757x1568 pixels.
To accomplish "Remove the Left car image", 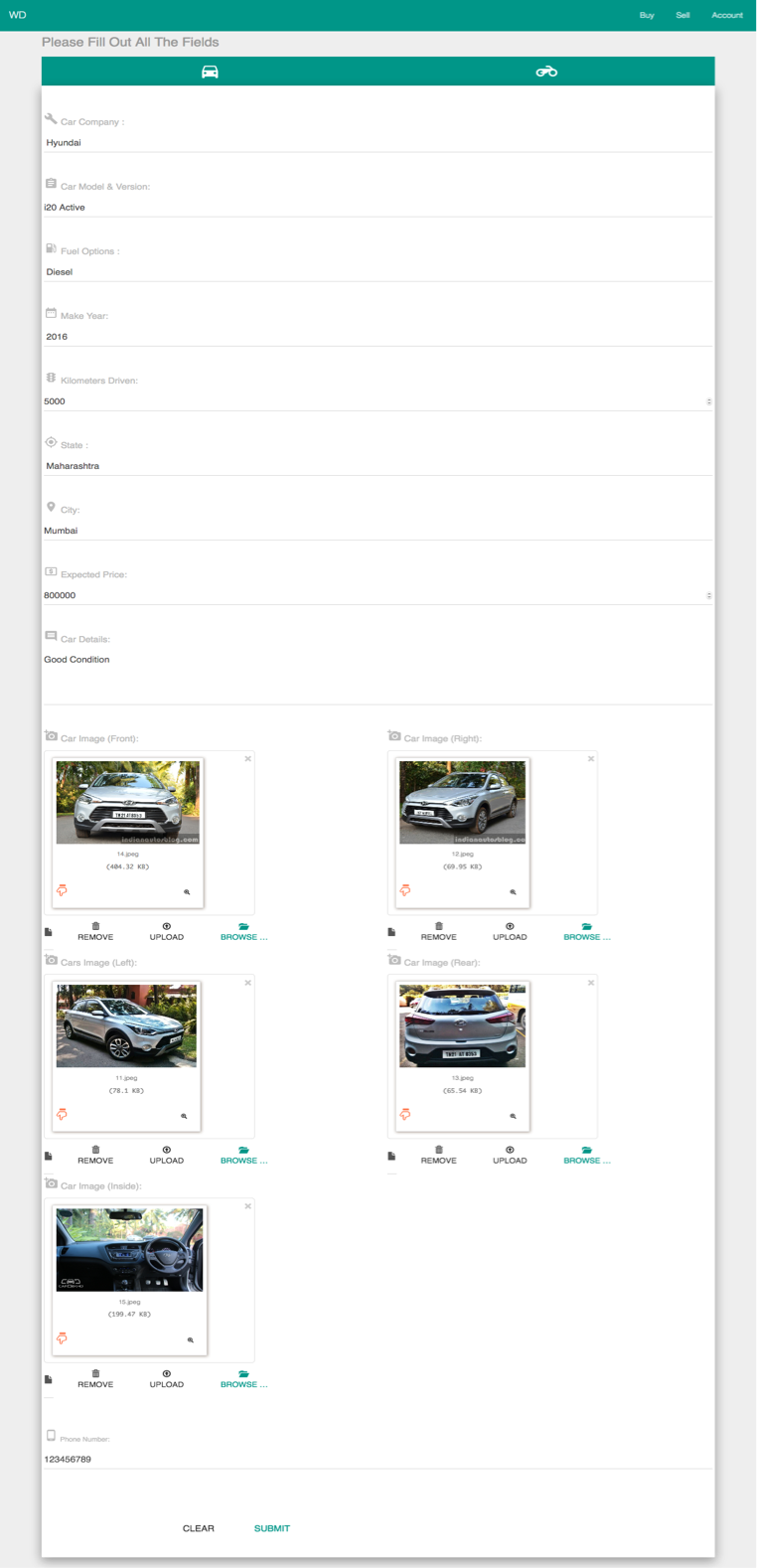I will point(95,1156).
